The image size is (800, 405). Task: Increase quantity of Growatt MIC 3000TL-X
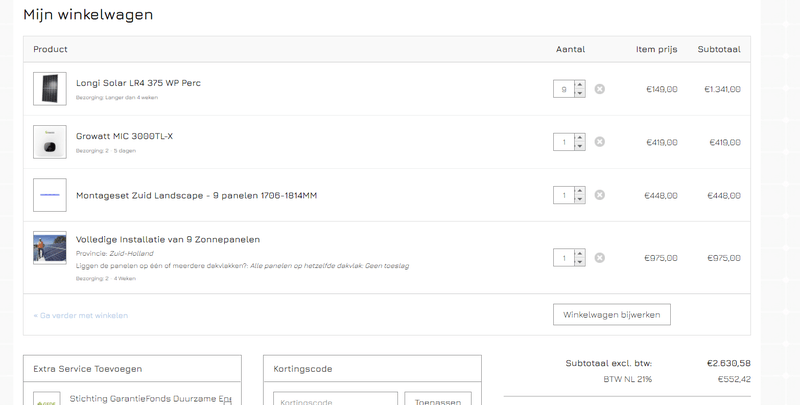580,138
